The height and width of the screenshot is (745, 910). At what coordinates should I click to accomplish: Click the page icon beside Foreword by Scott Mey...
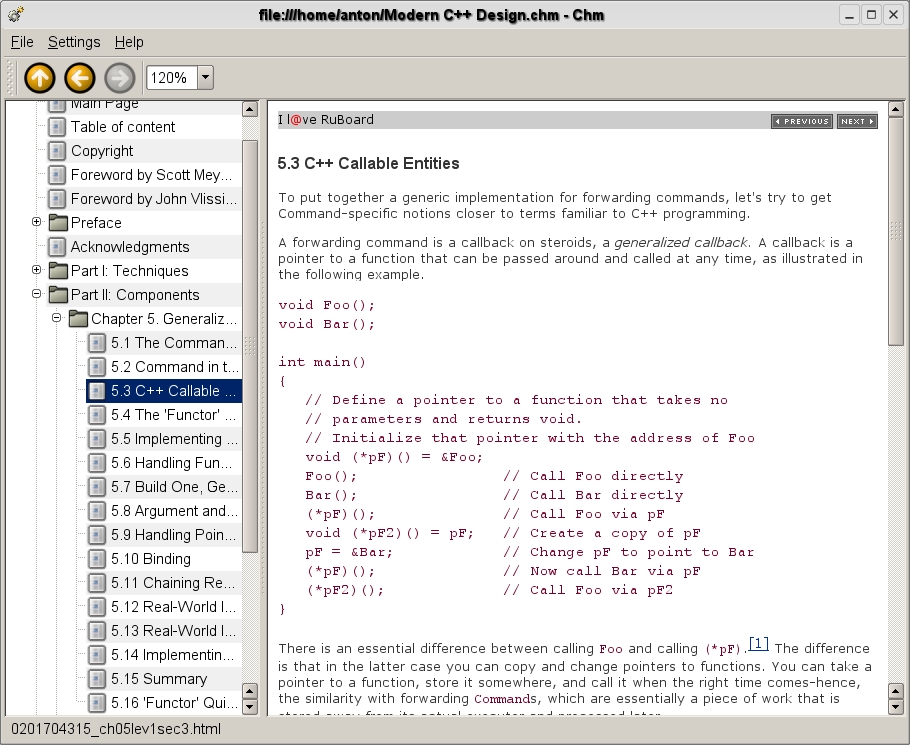pyautogui.click(x=57, y=175)
